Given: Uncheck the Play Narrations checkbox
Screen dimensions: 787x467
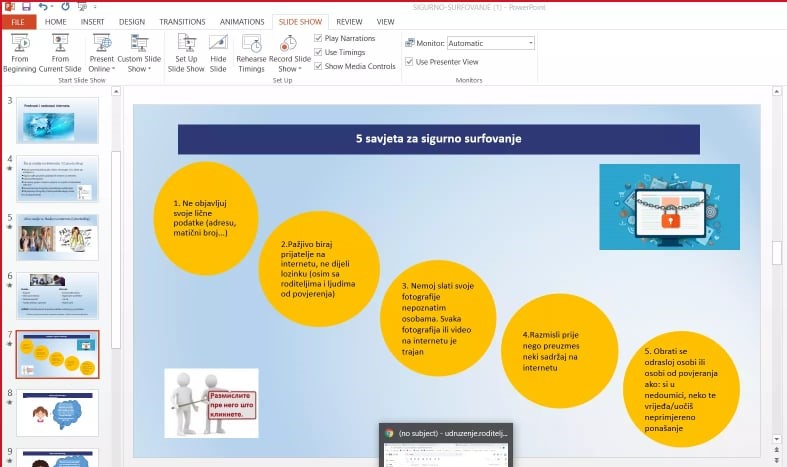Looking at the screenshot, I should [318, 38].
